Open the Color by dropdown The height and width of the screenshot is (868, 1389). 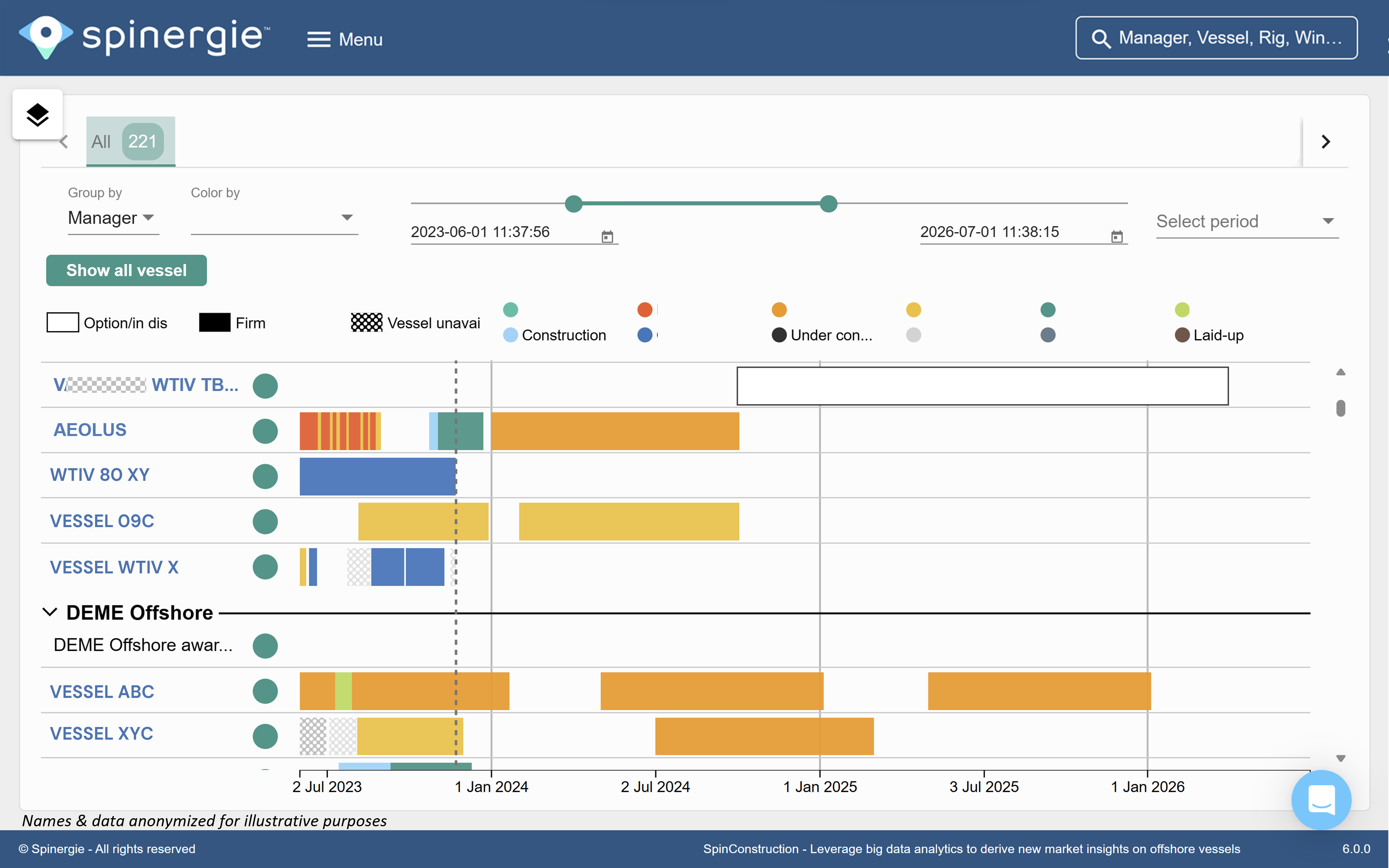pos(274,218)
